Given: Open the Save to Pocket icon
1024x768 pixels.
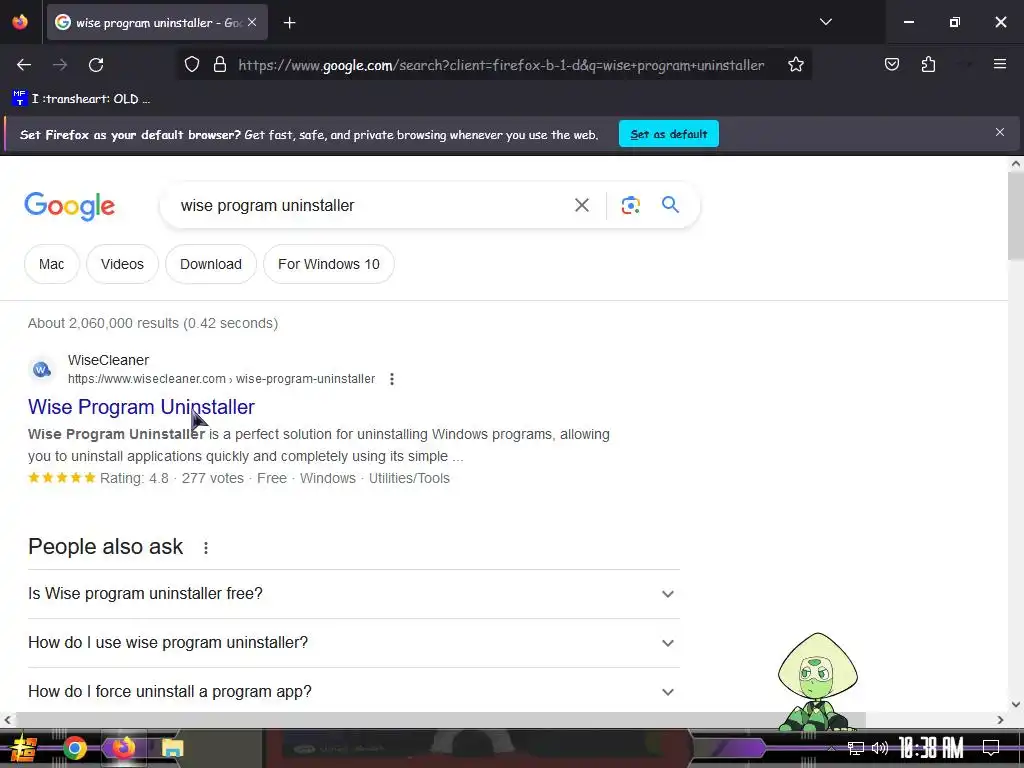Looking at the screenshot, I should 891,64.
